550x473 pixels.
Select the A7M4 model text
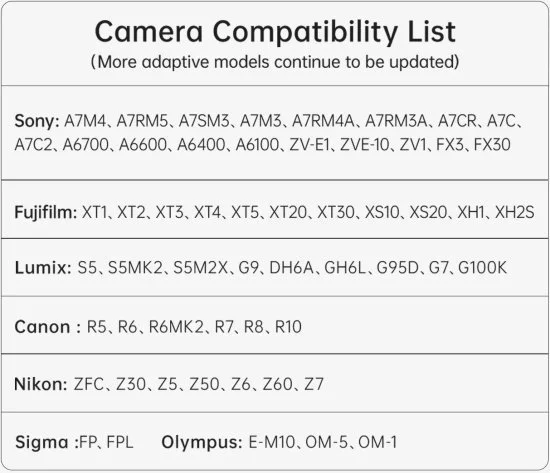coord(85,121)
